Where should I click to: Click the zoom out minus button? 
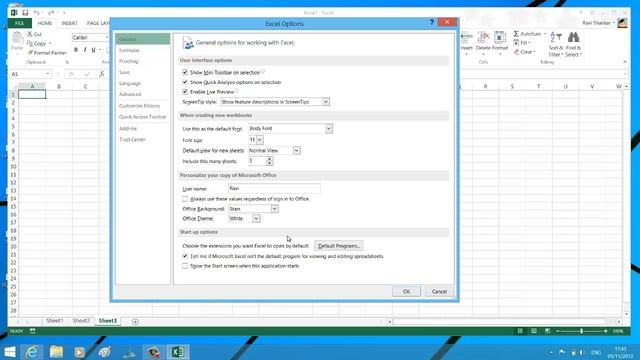pos(558,331)
